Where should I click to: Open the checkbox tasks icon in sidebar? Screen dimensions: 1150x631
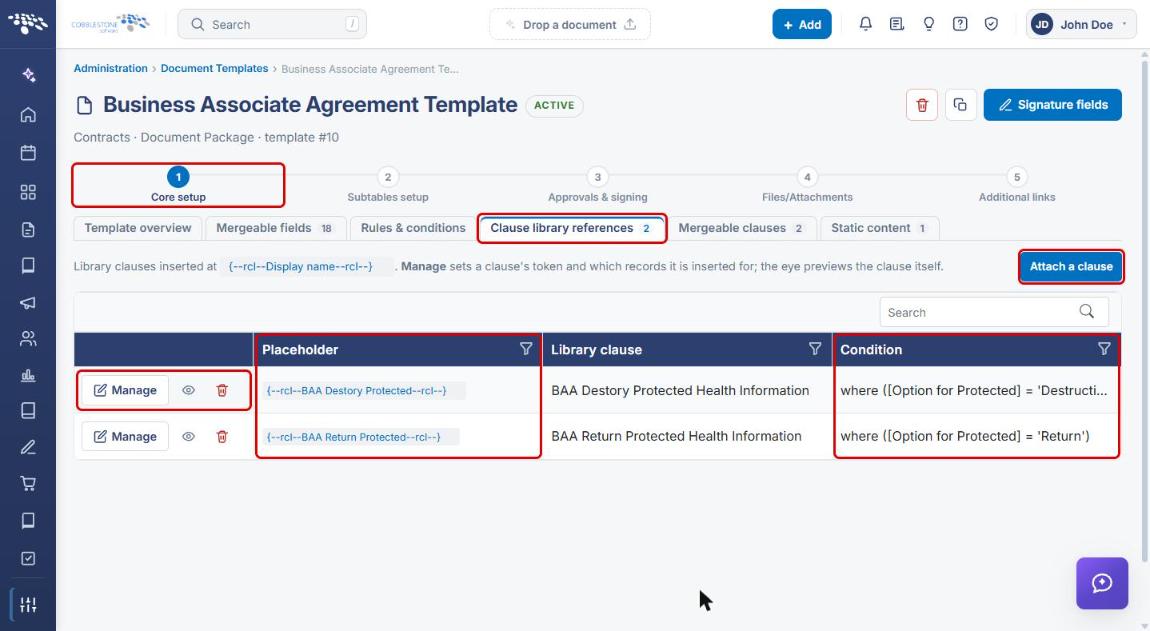point(28,558)
